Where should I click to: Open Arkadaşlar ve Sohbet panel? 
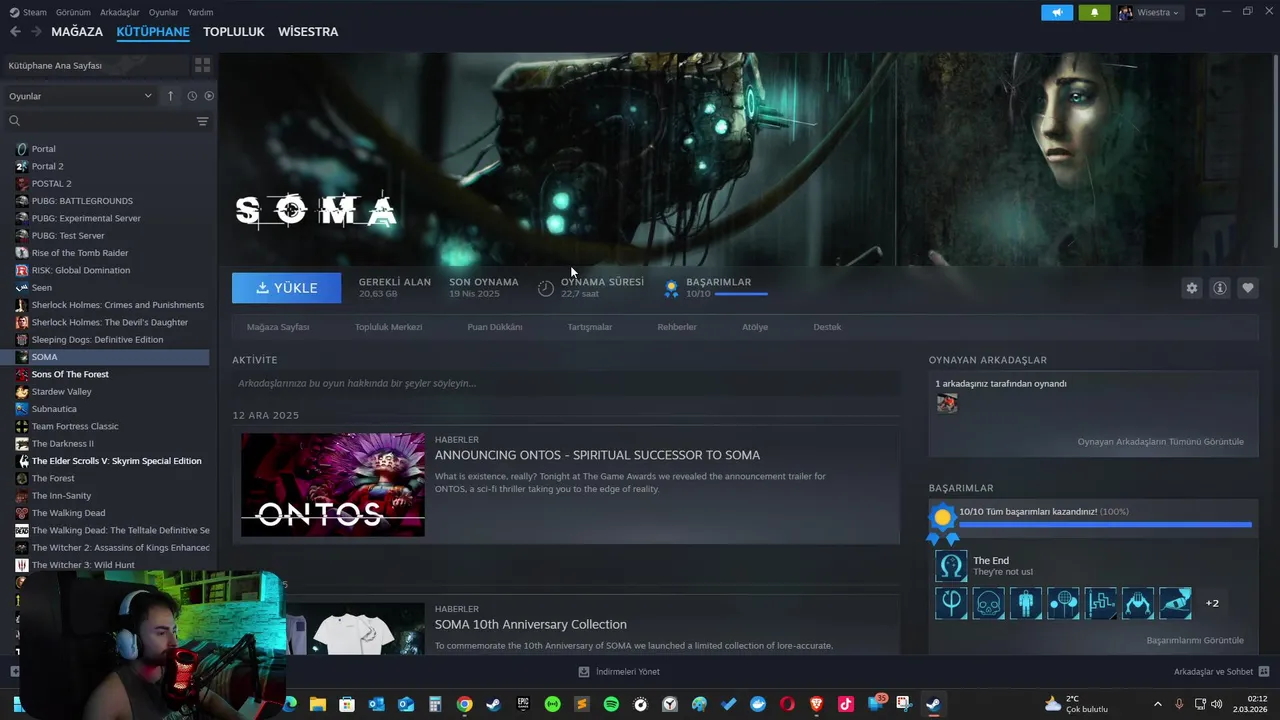click(x=1221, y=672)
